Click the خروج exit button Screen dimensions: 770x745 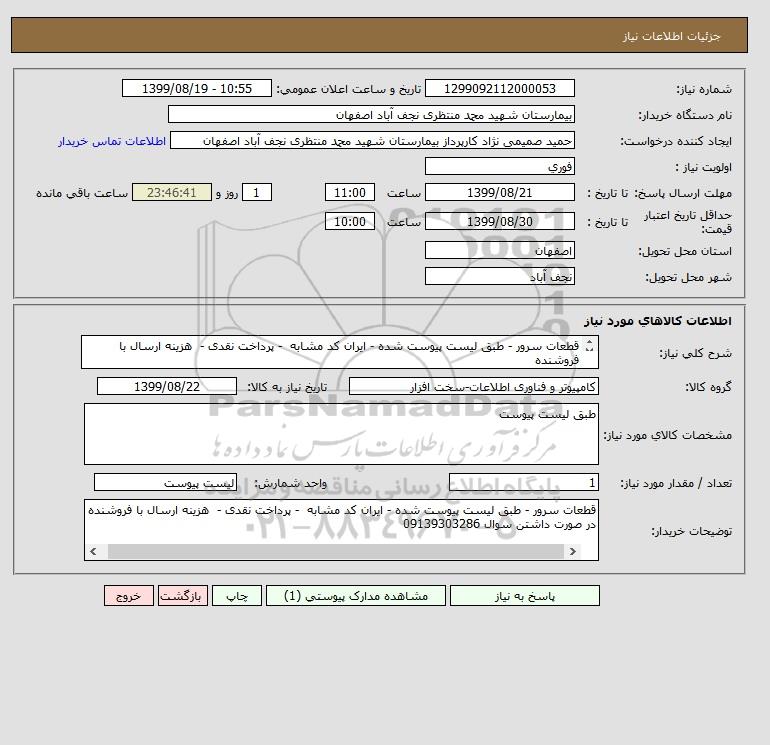(x=129, y=596)
